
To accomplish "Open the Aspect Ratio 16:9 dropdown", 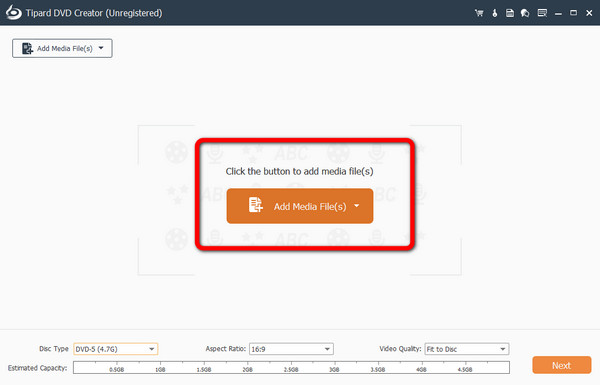I will [291, 349].
